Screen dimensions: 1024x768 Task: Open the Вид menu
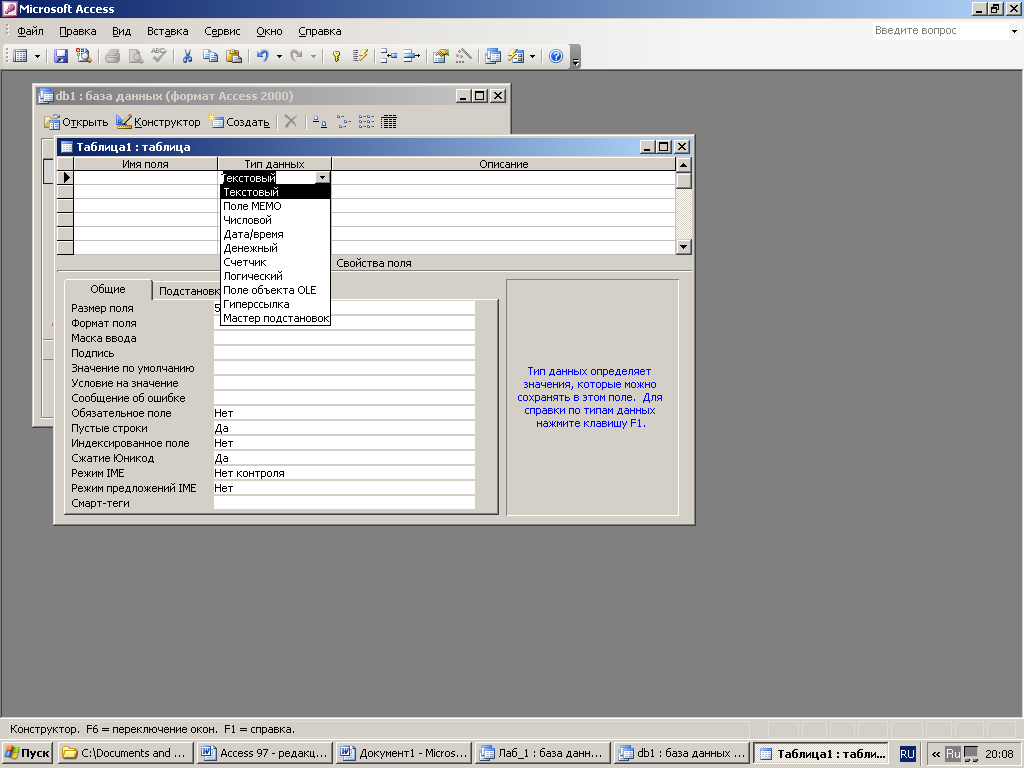point(121,31)
